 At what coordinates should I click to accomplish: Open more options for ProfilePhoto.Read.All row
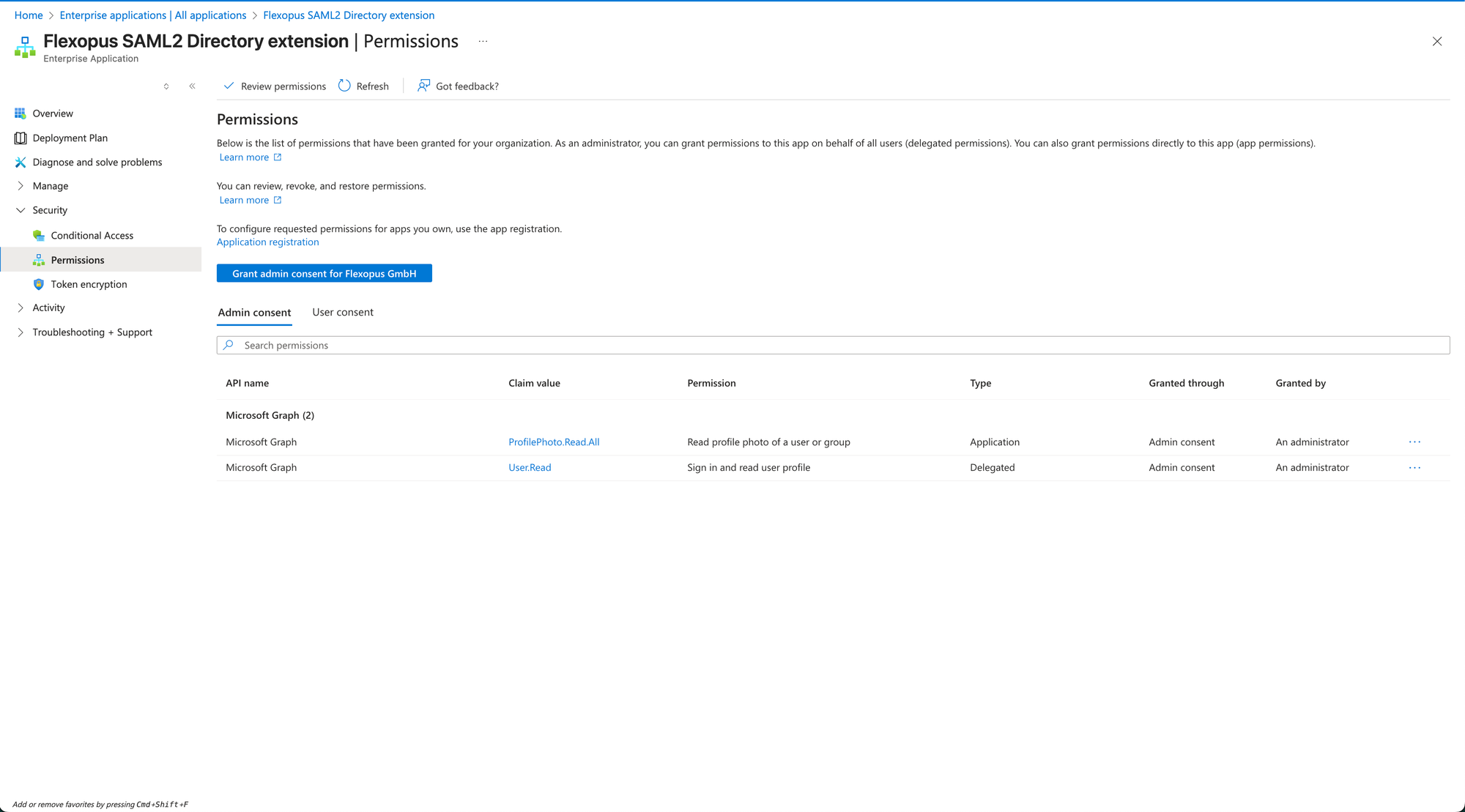[1414, 442]
